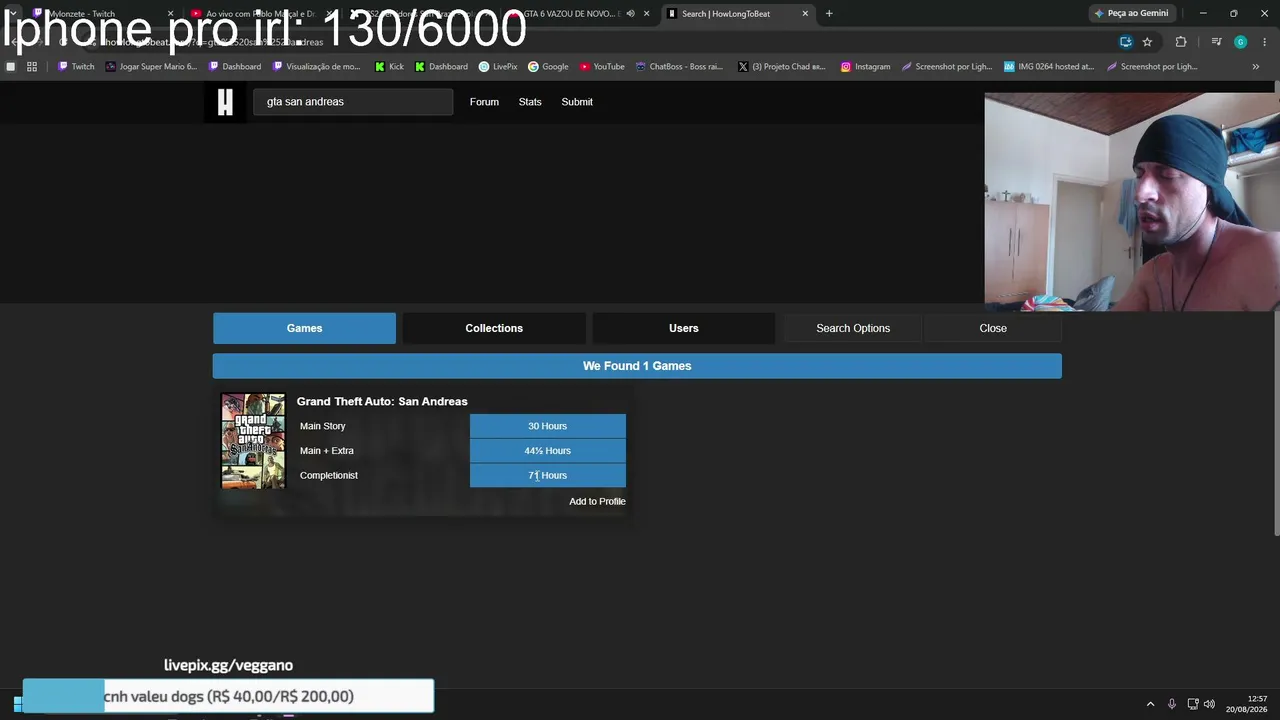Open the Google bookmark

click(548, 67)
